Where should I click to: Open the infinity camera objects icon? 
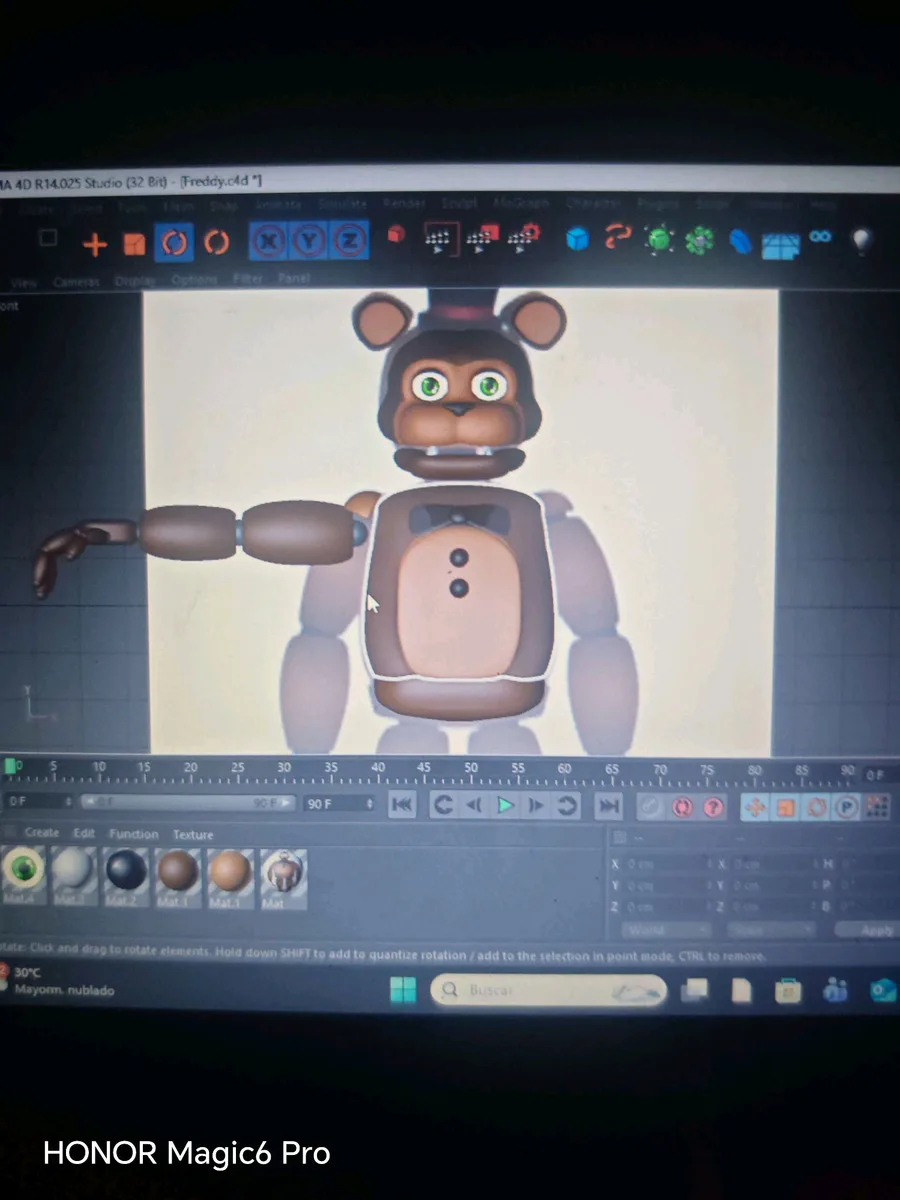pyautogui.click(x=821, y=237)
